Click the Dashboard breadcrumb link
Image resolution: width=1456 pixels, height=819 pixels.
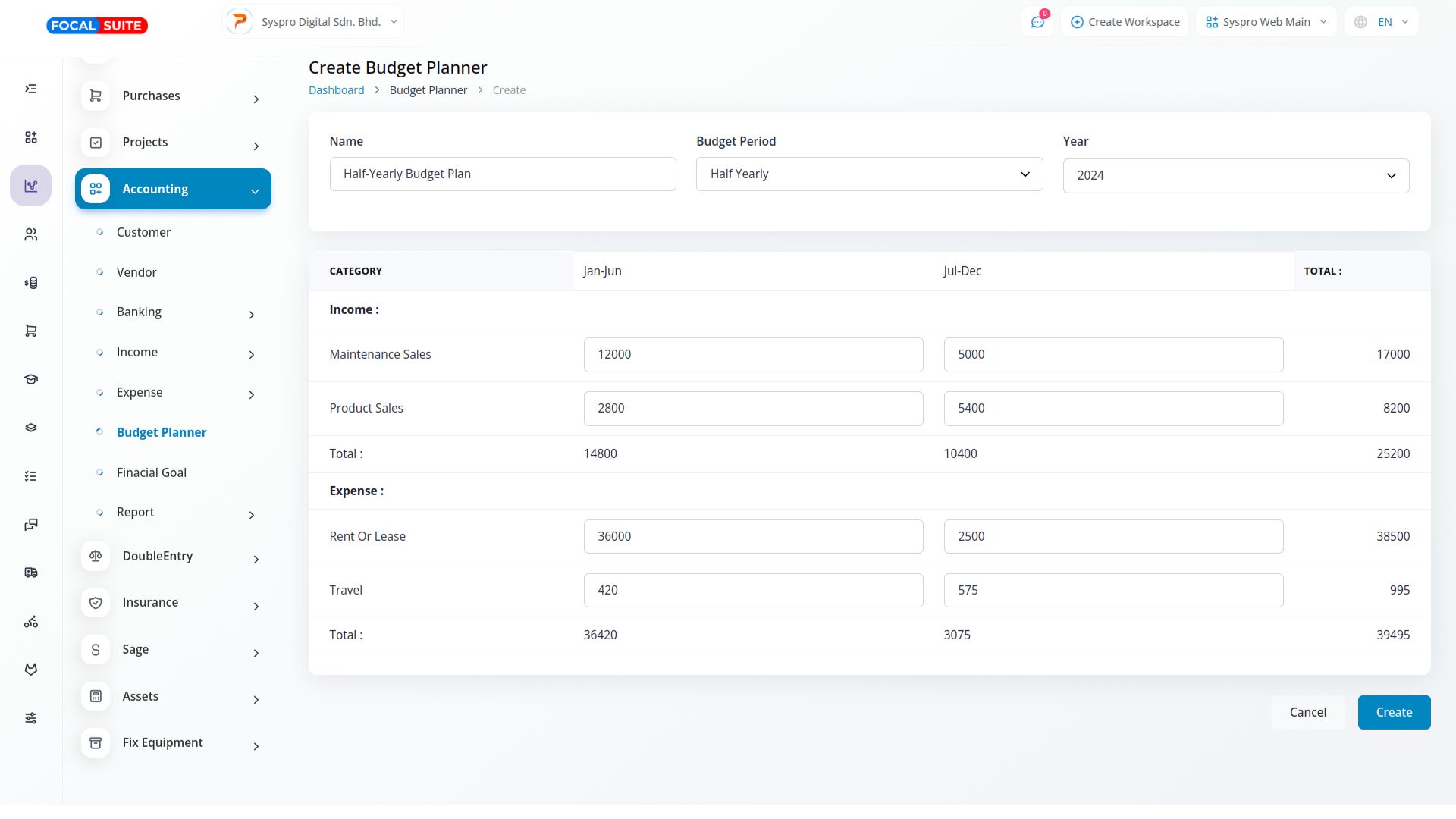(336, 90)
